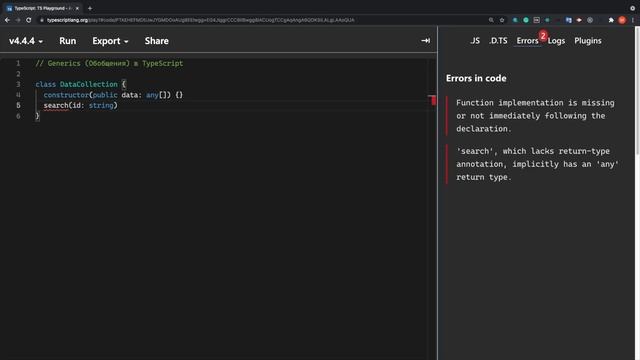Close the TS Playground browser tab

click(x=77, y=8)
